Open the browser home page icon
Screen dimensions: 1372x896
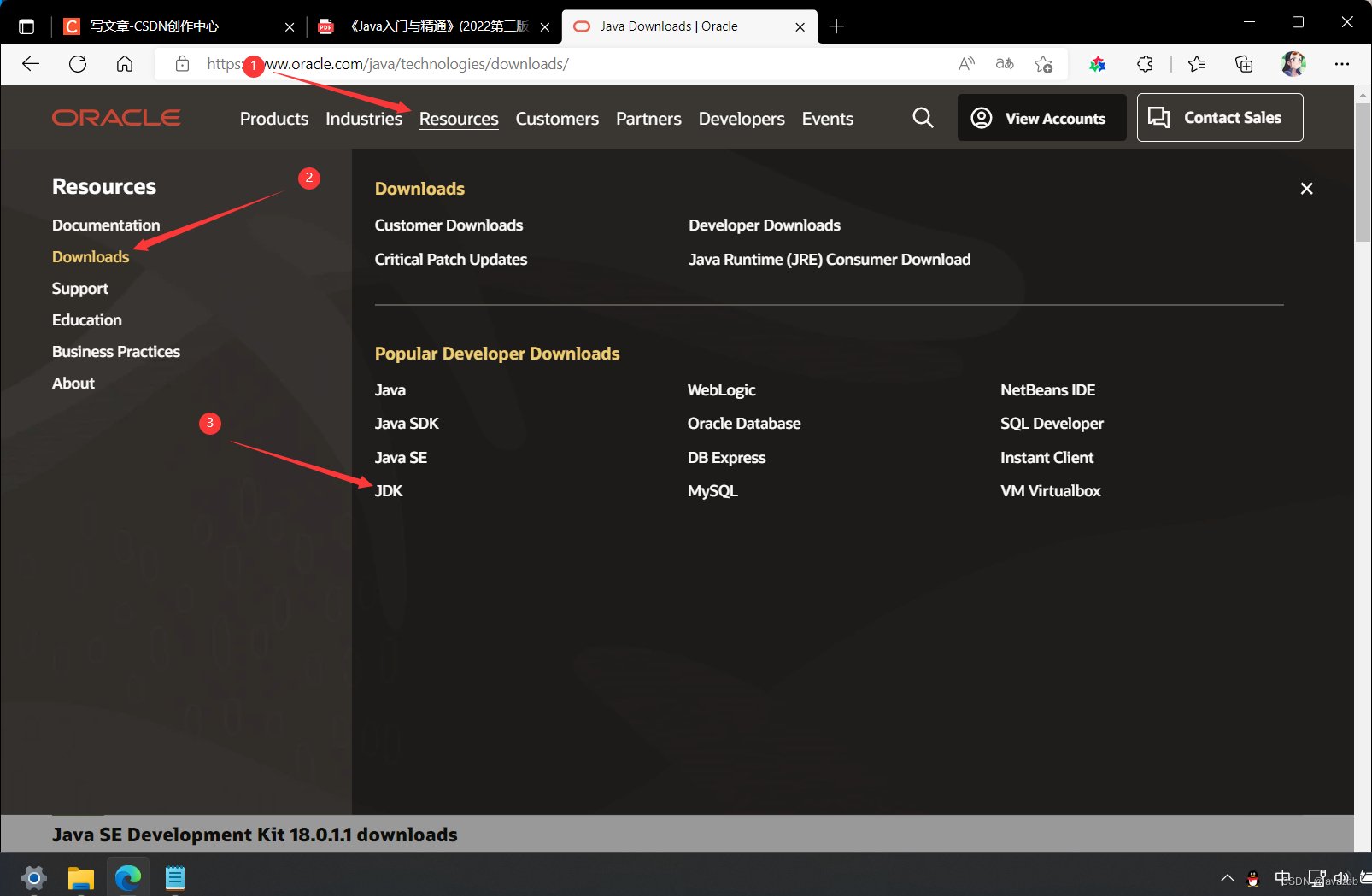125,64
